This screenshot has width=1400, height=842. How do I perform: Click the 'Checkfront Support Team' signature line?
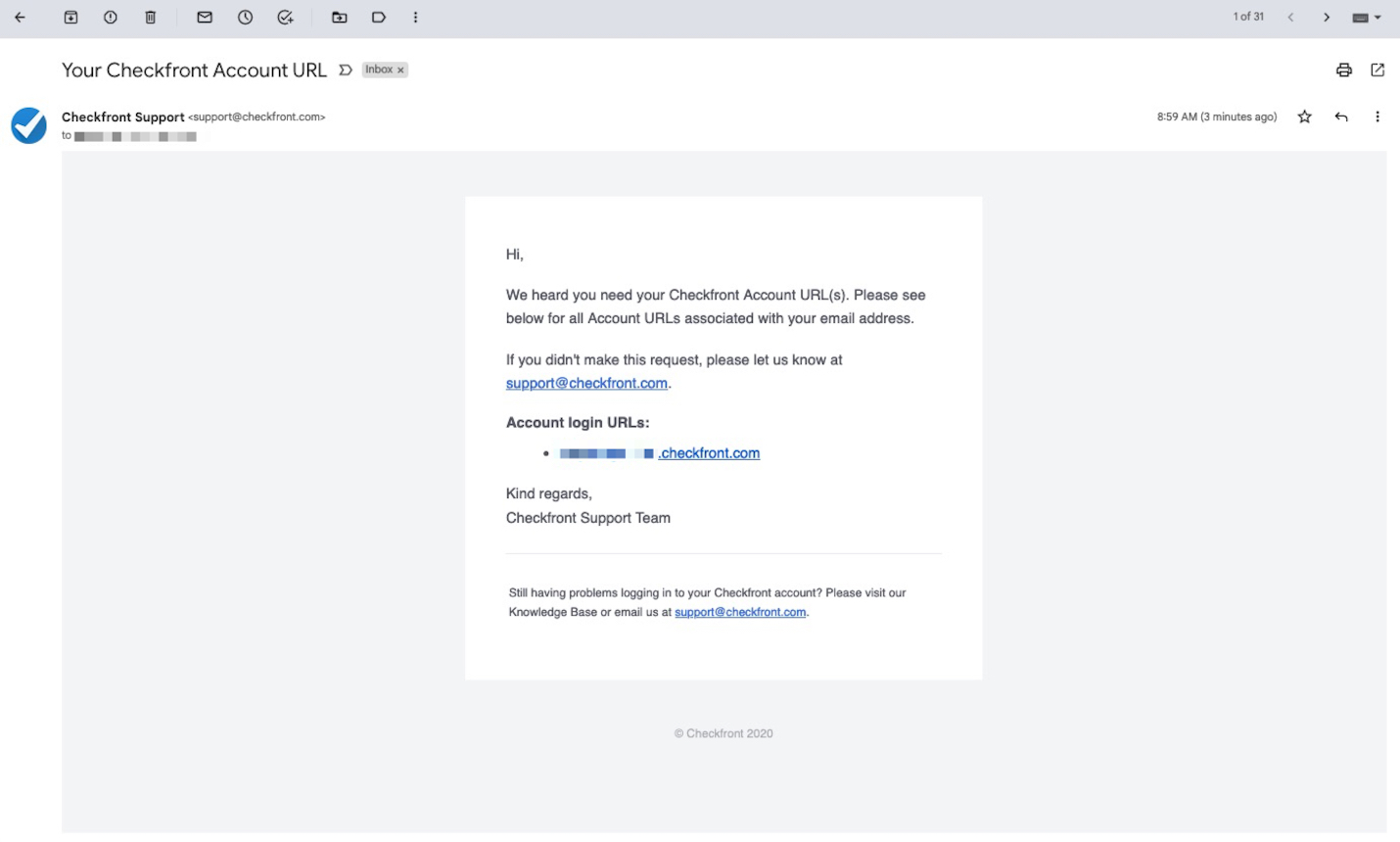[x=588, y=518]
